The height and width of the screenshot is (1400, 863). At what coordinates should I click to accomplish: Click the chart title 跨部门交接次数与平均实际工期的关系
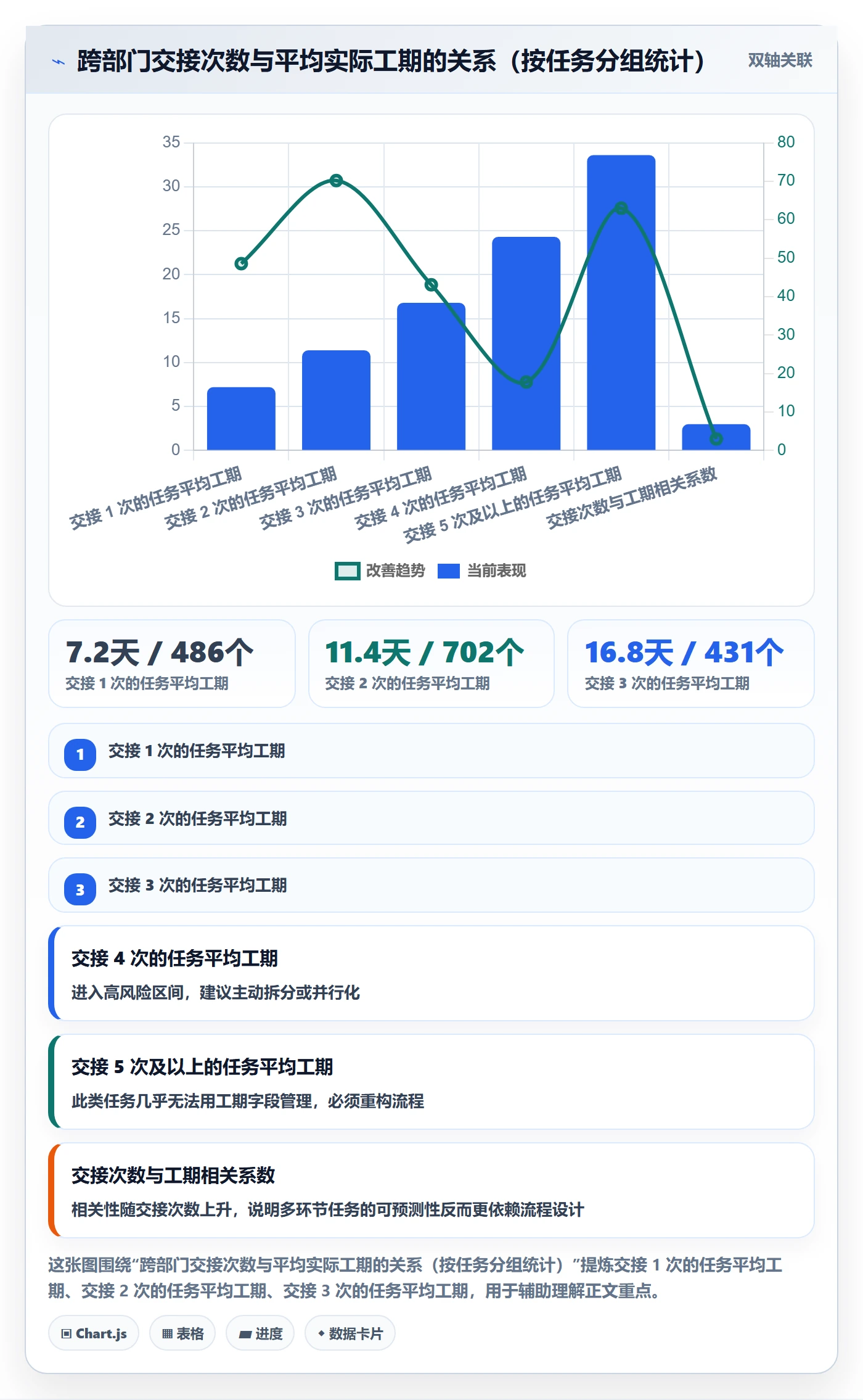[391, 61]
